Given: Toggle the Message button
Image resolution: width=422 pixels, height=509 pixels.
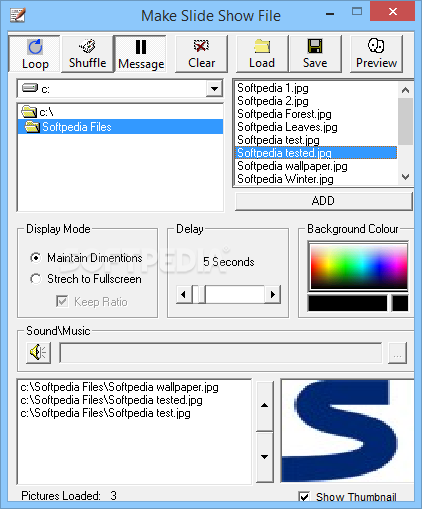Looking at the screenshot, I should [x=141, y=54].
